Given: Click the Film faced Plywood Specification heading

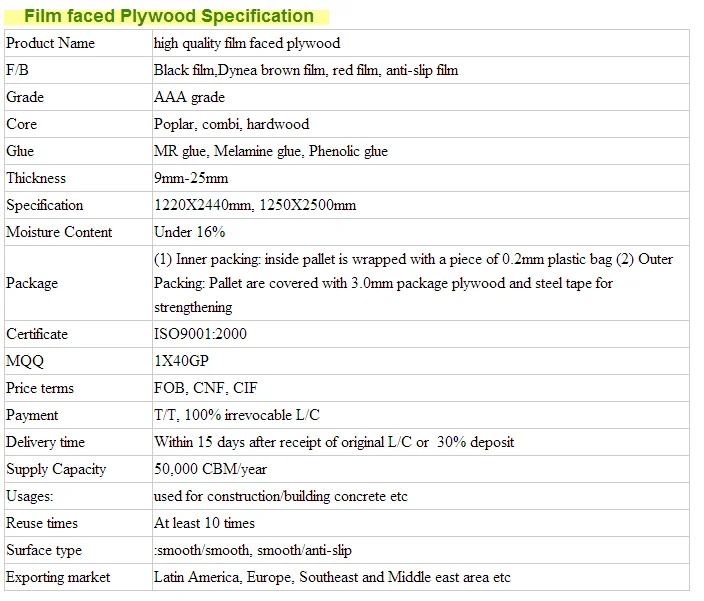Looking at the screenshot, I should [168, 16].
